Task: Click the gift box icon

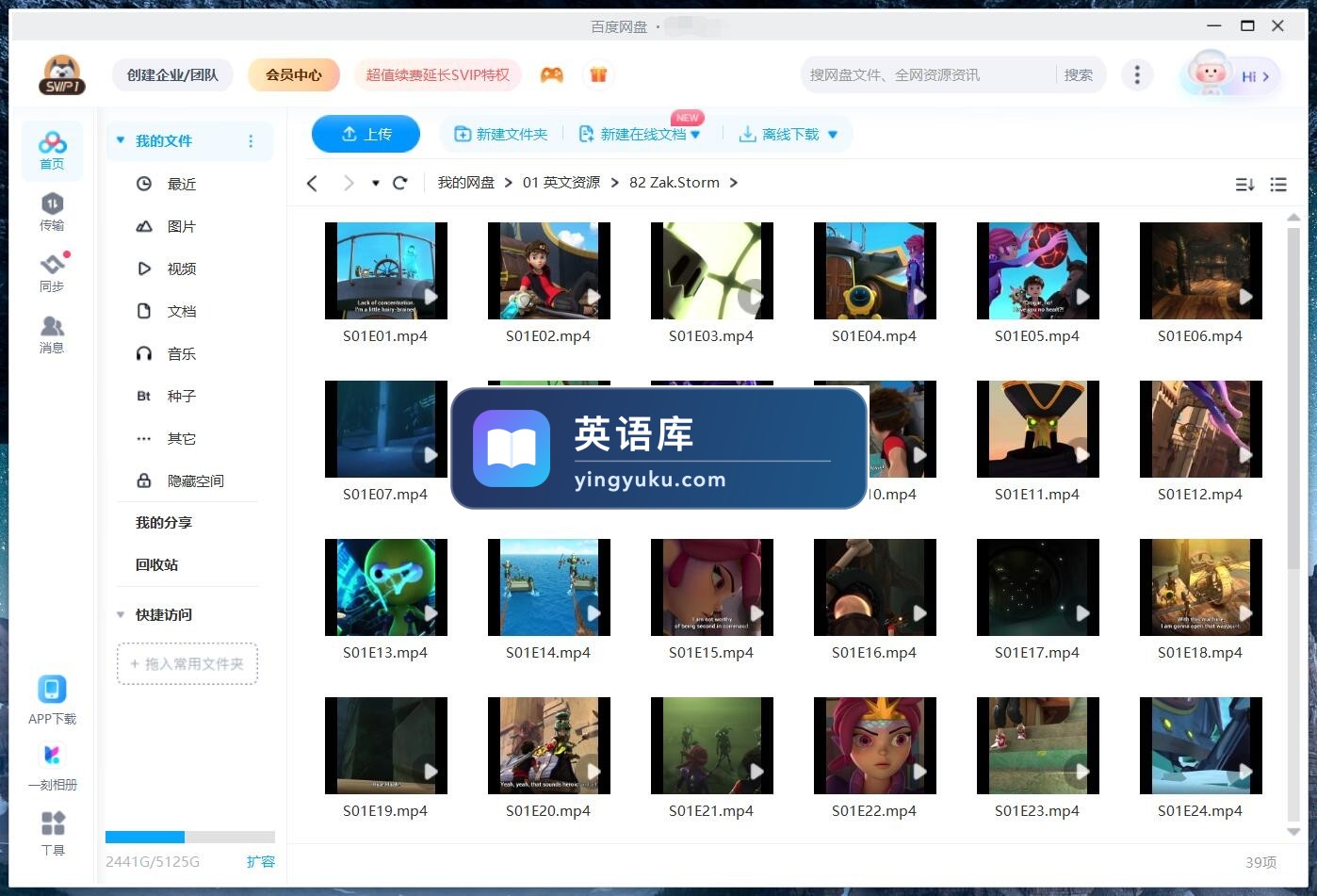Action: click(x=598, y=74)
